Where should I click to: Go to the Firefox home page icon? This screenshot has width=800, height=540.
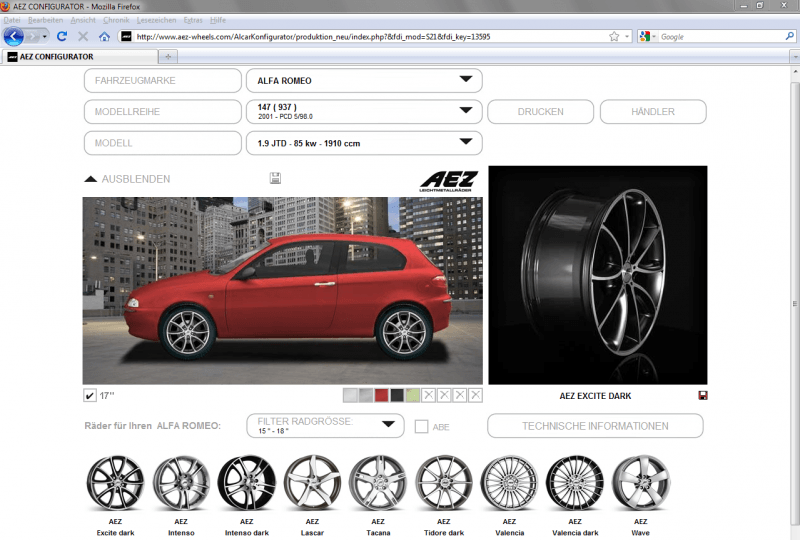click(104, 36)
